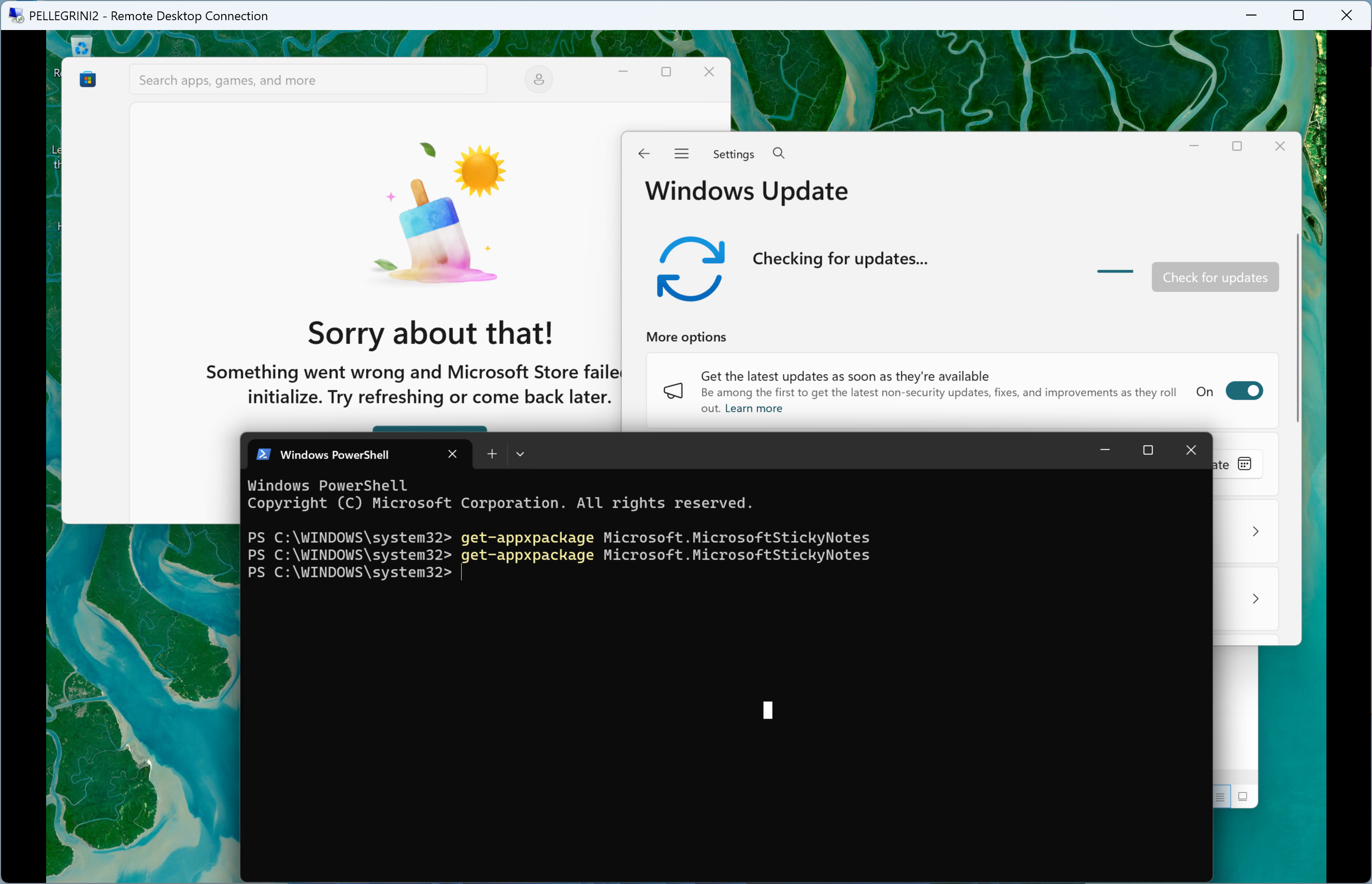
Task: Minimize the Microsoft Store window
Action: pyautogui.click(x=623, y=72)
